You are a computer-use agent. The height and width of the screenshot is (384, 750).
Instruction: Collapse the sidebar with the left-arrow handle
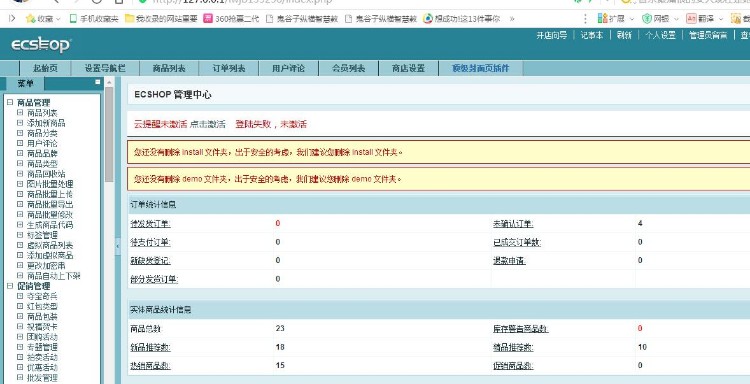pos(118,246)
